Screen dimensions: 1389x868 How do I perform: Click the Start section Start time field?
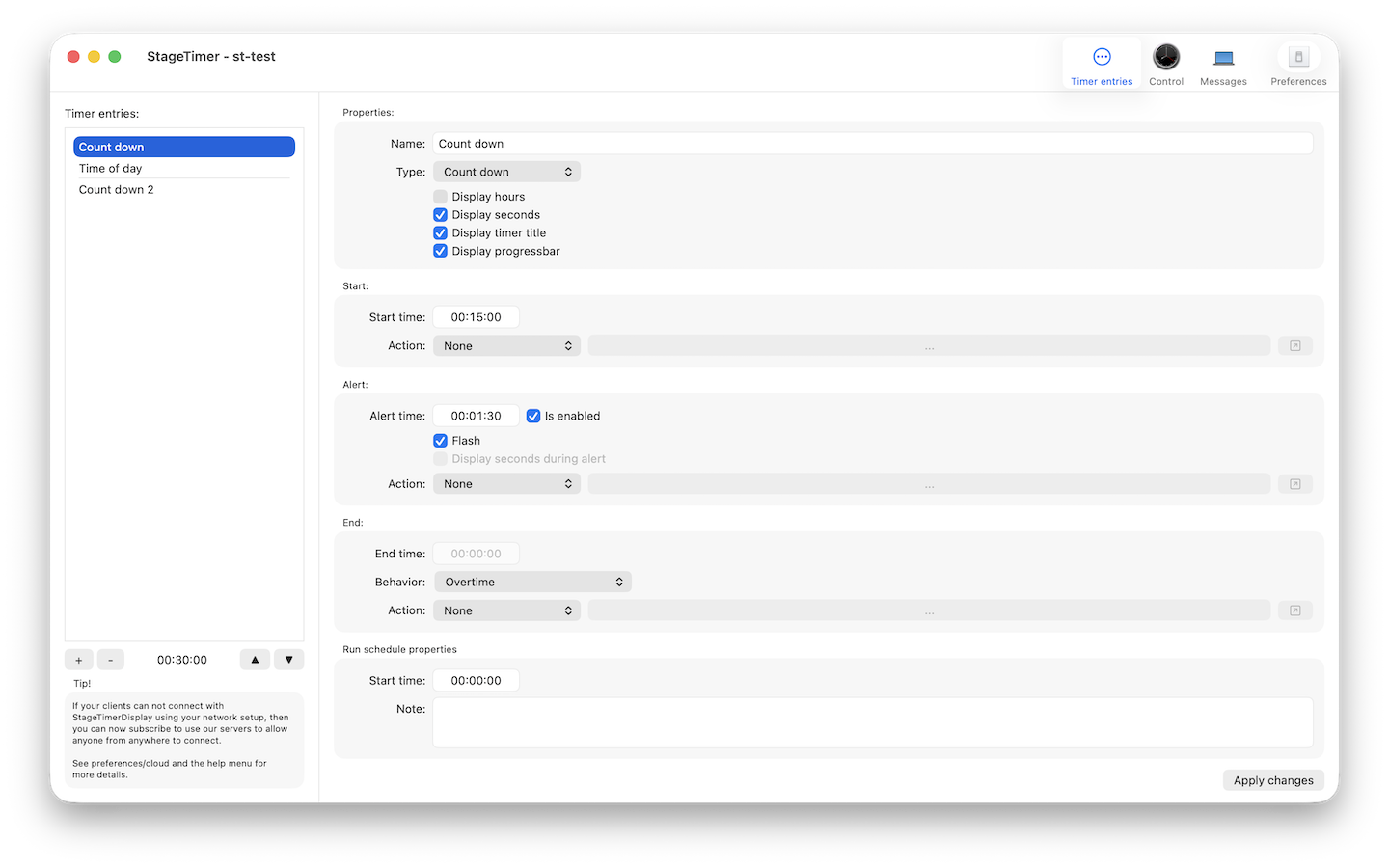coord(476,317)
